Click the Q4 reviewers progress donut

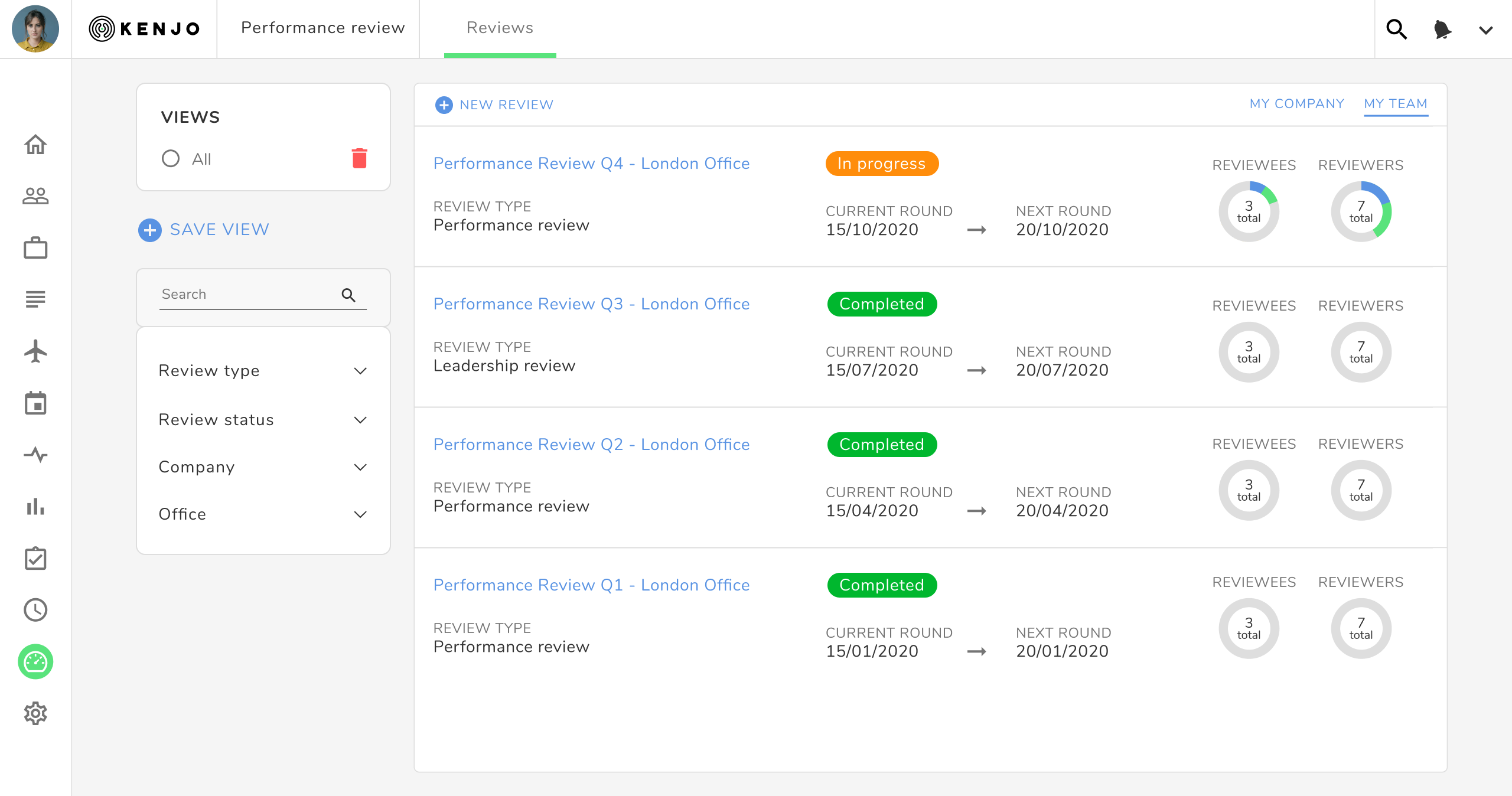[1361, 211]
